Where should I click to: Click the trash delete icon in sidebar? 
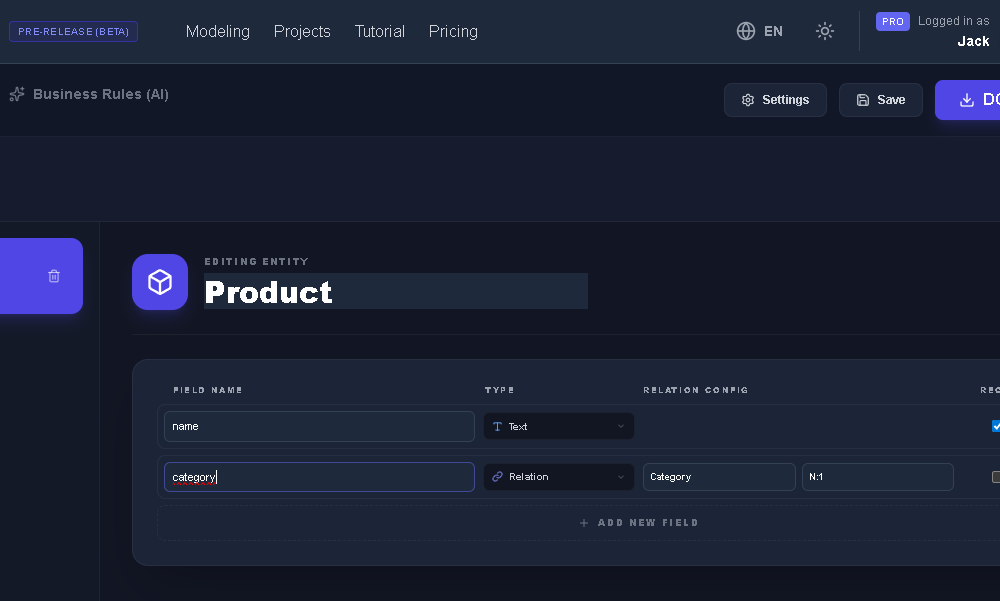point(54,276)
